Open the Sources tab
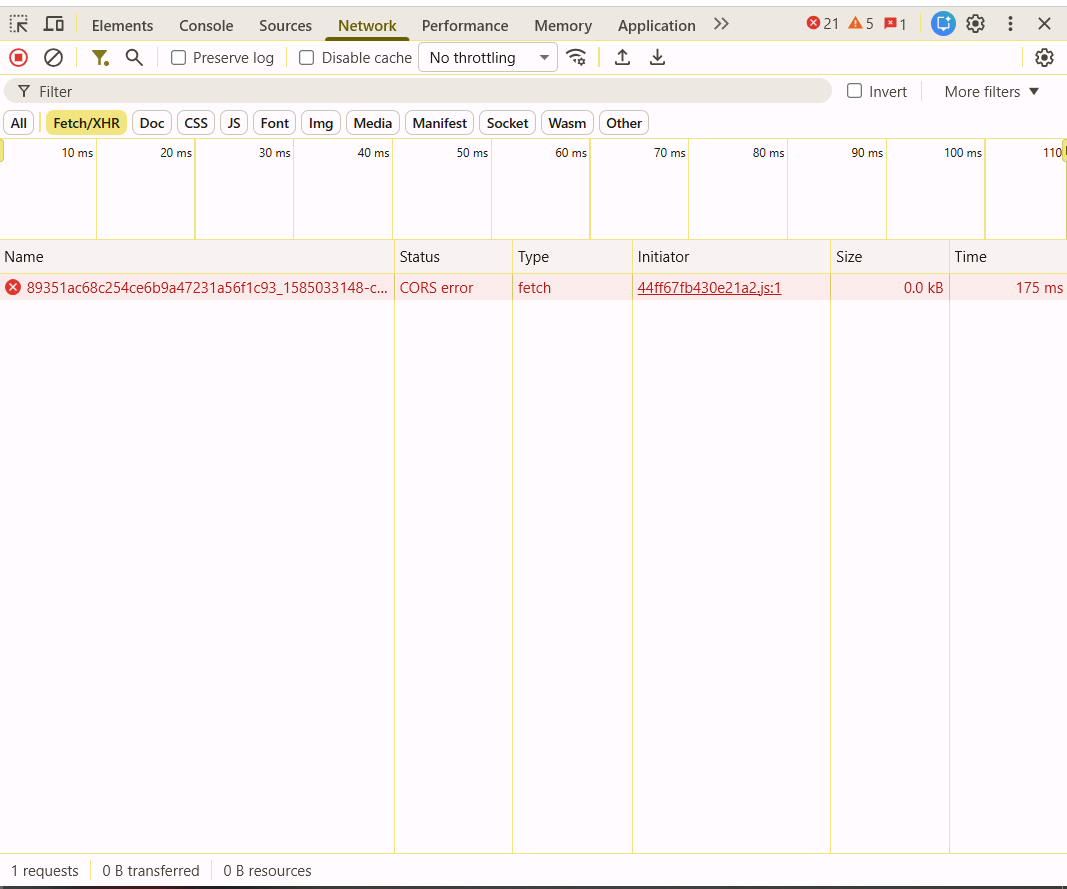1067x889 pixels. [285, 25]
